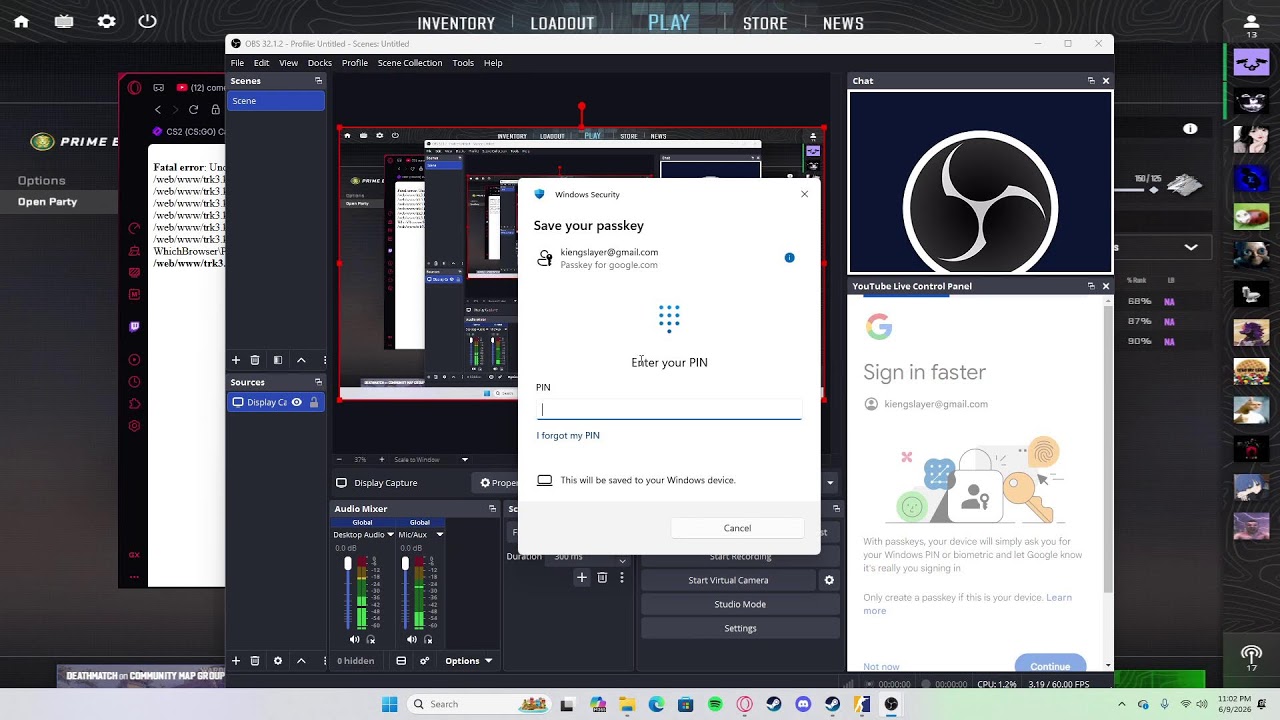1280x720 pixels.
Task: Click passkey info icon in Windows Security
Action: 789,258
